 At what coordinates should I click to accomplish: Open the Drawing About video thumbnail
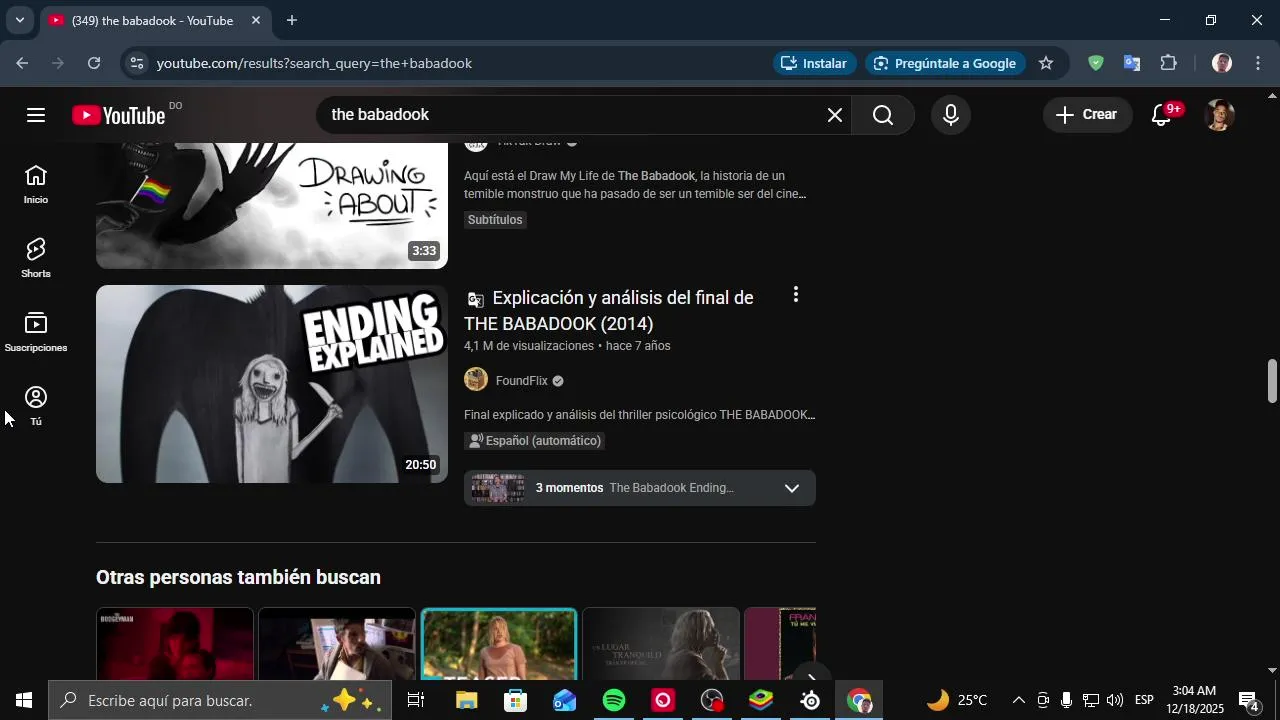[272, 205]
